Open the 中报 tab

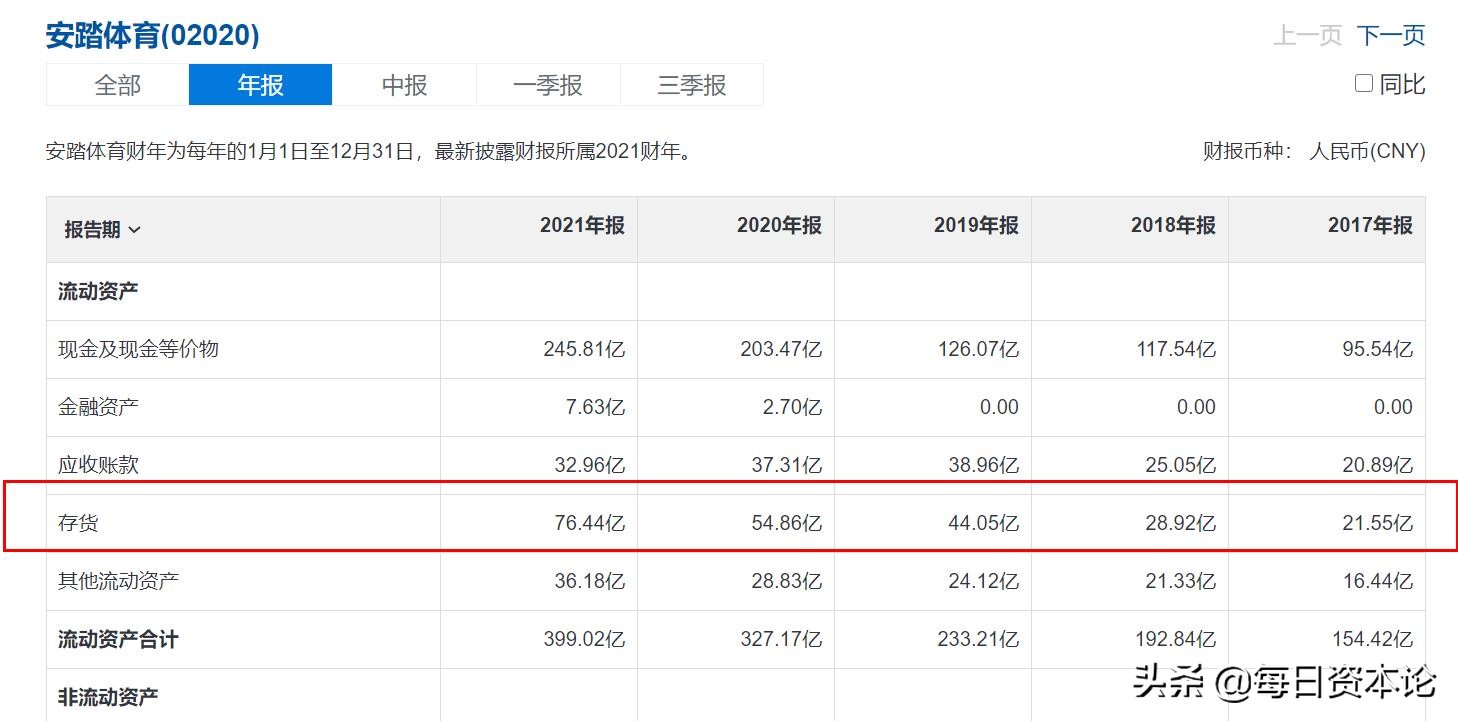[x=404, y=85]
